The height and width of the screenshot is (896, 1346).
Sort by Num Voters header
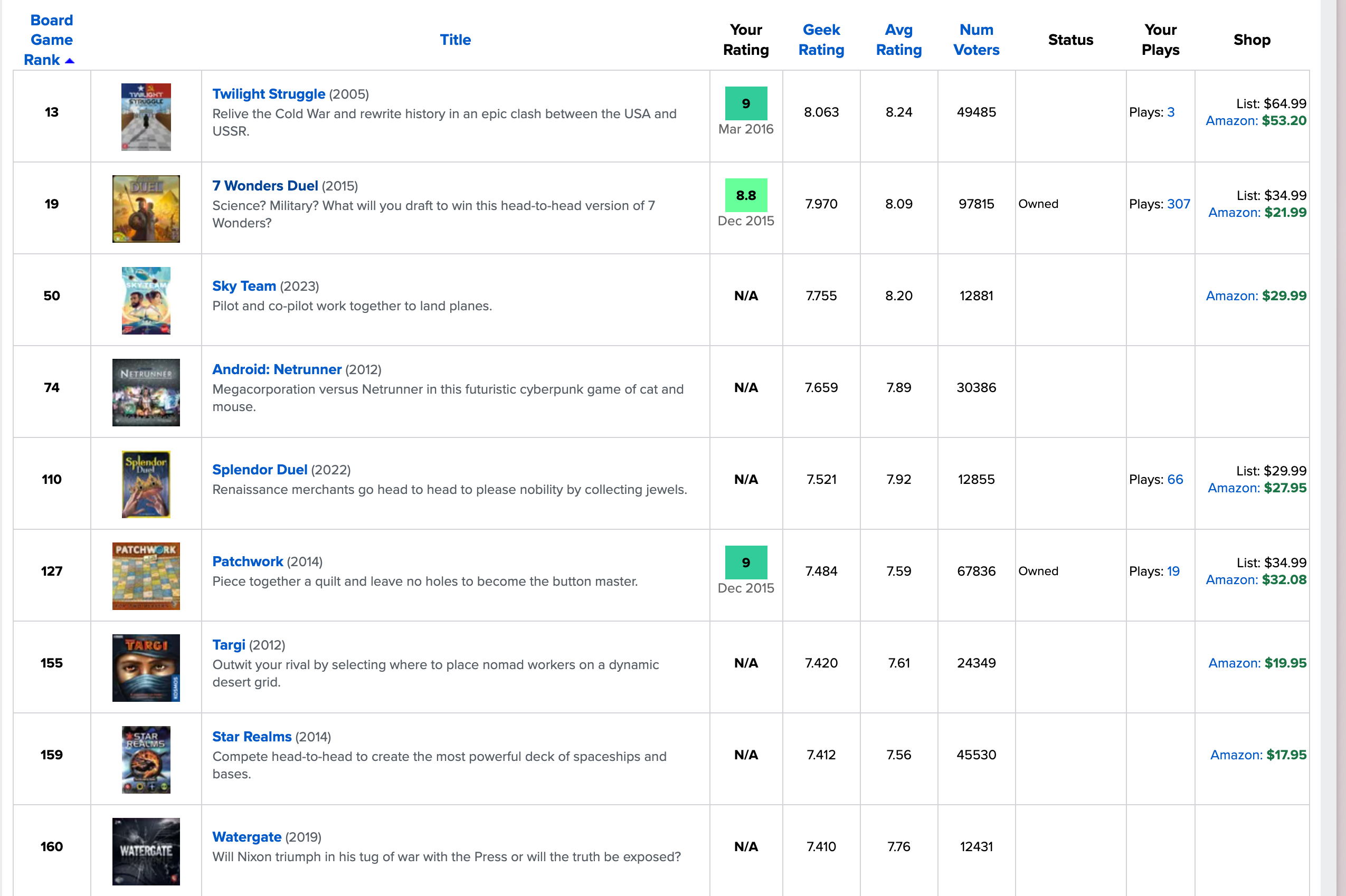click(x=976, y=40)
